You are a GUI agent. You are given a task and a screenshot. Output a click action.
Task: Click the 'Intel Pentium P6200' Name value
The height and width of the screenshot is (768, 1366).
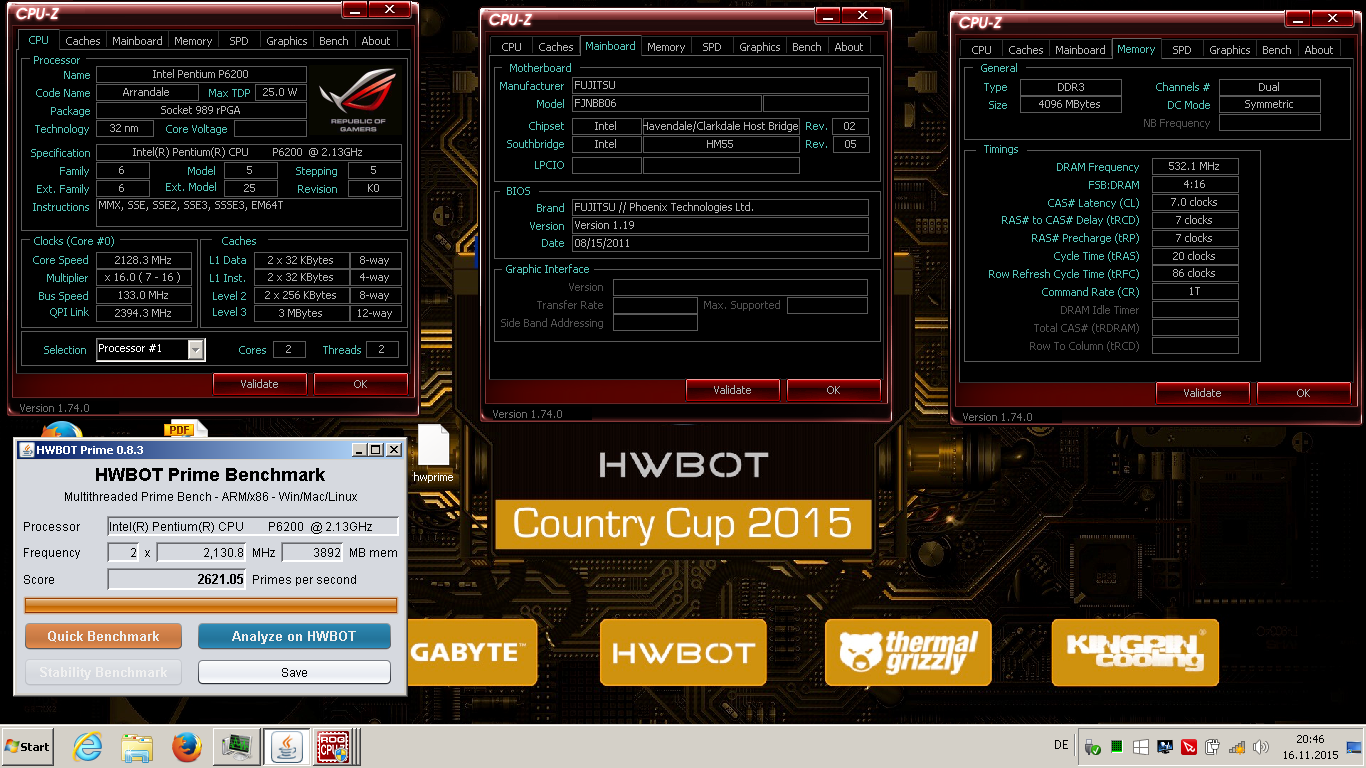201,75
